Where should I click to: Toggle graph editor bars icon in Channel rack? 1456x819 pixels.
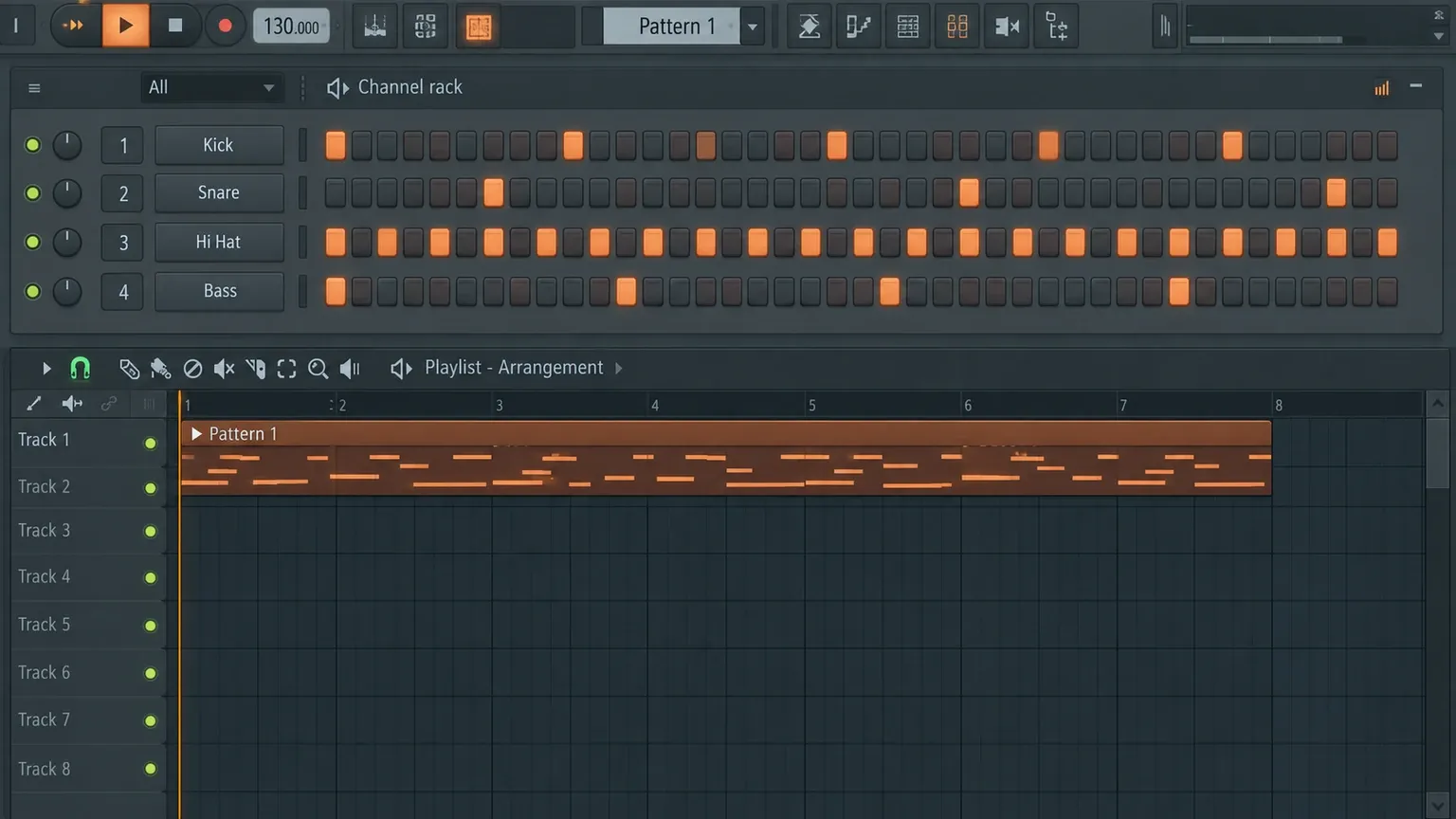[x=1382, y=88]
